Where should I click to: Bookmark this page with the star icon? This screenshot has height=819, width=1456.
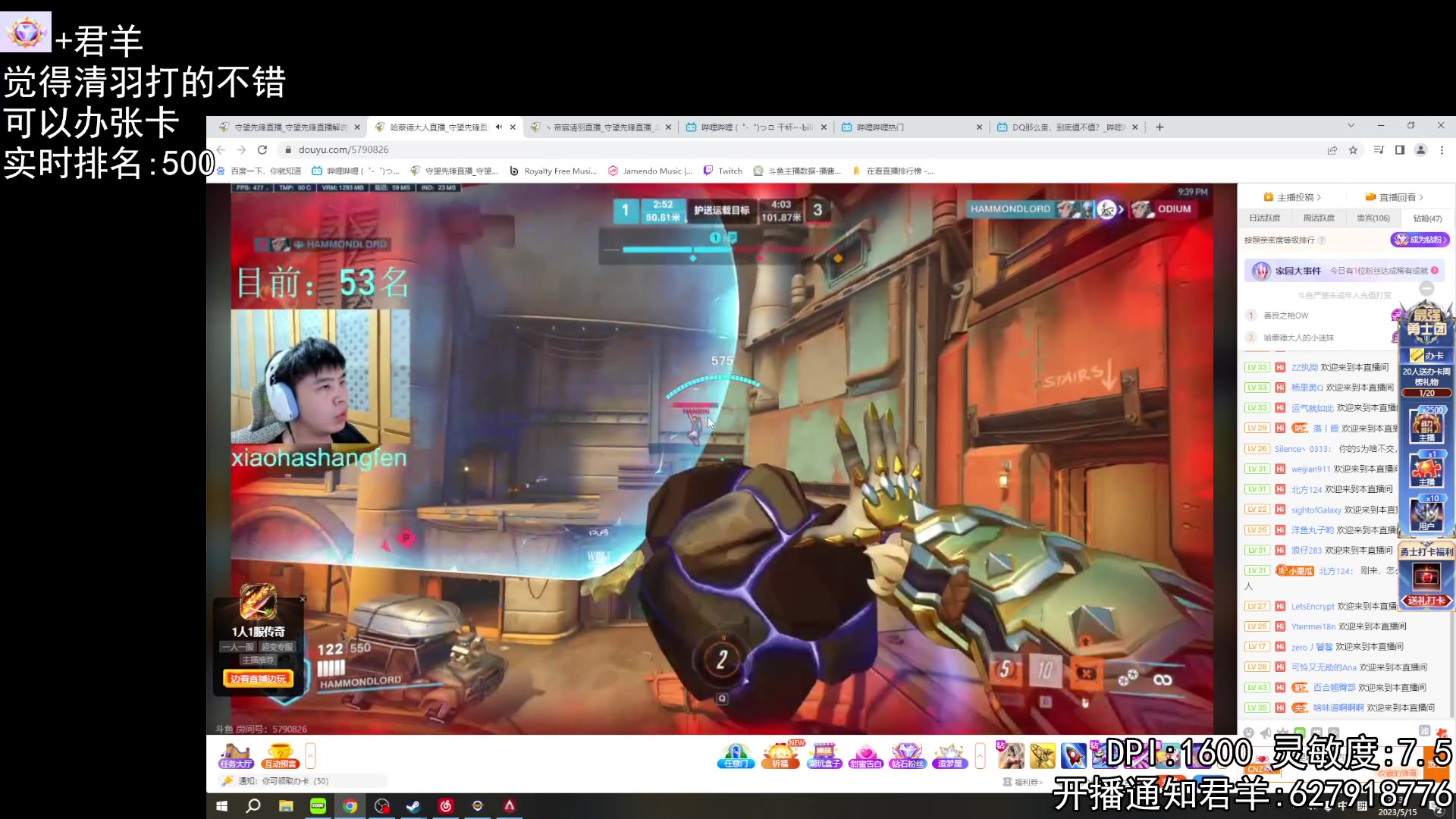tap(1353, 150)
